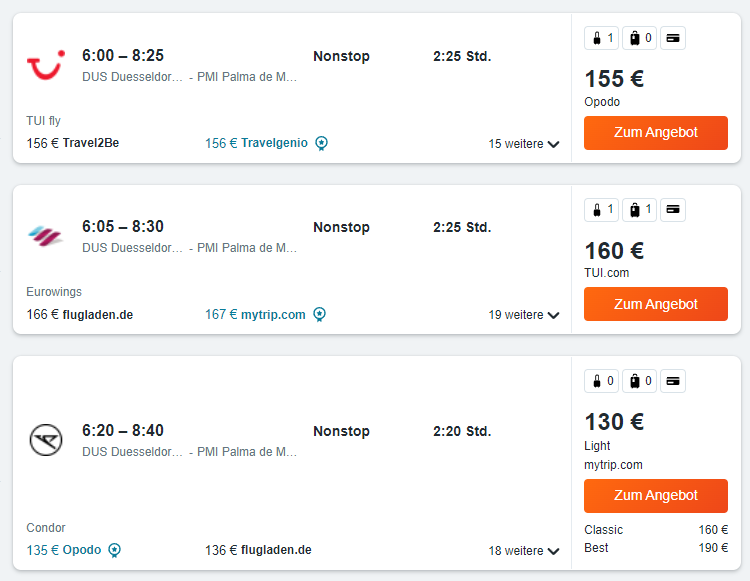Open Zum Angebot for 160 € TUI.com
The height and width of the screenshot is (581, 750).
click(656, 304)
